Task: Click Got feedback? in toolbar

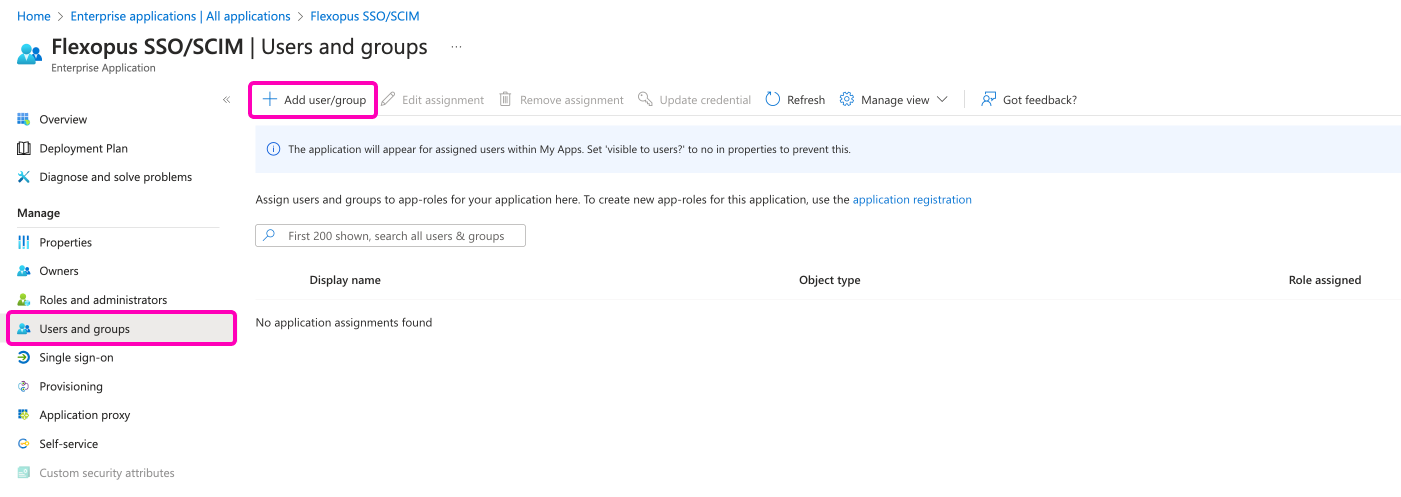Action: (1029, 100)
